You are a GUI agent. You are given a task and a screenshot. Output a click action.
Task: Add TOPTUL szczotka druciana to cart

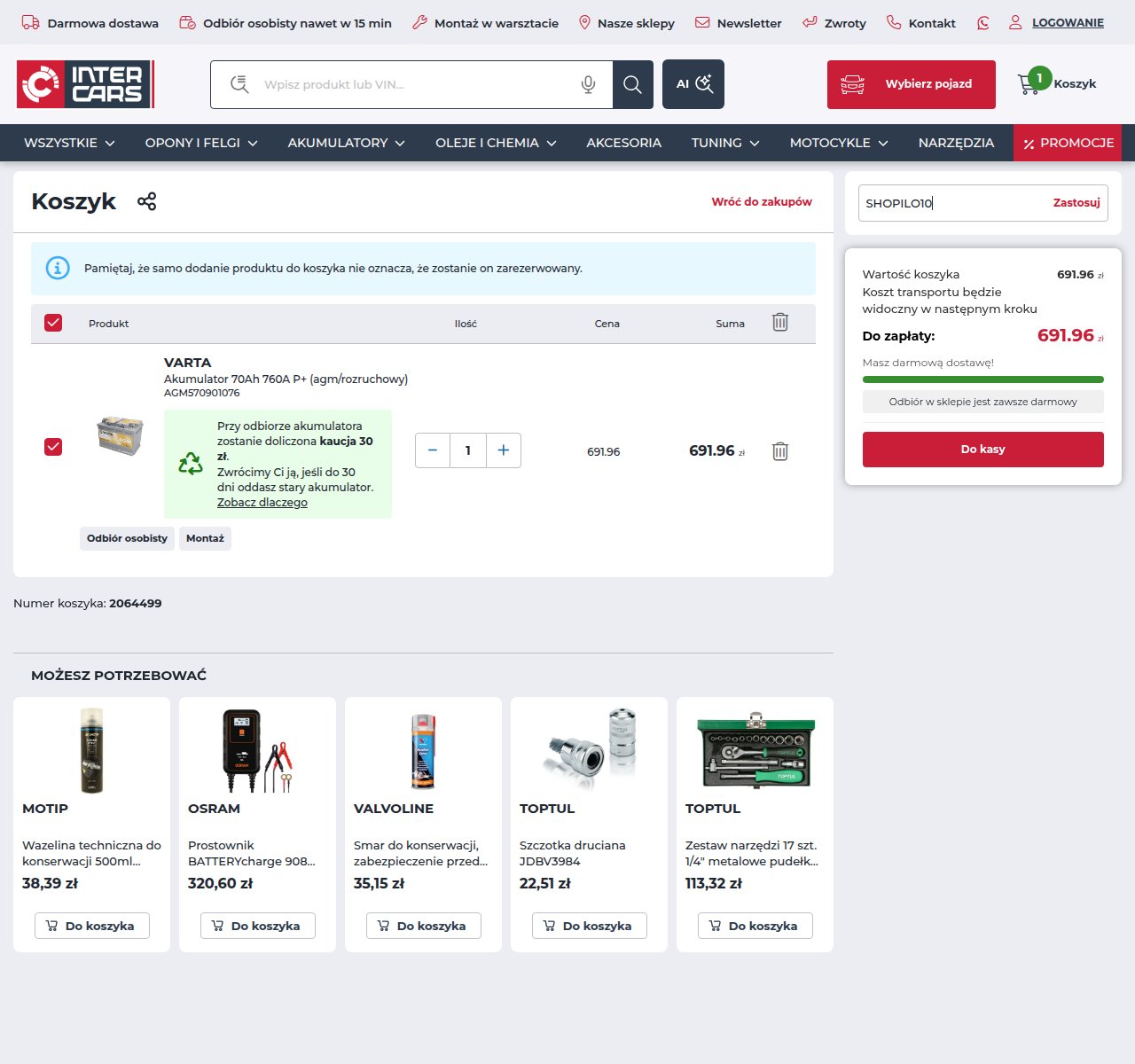coord(590,926)
